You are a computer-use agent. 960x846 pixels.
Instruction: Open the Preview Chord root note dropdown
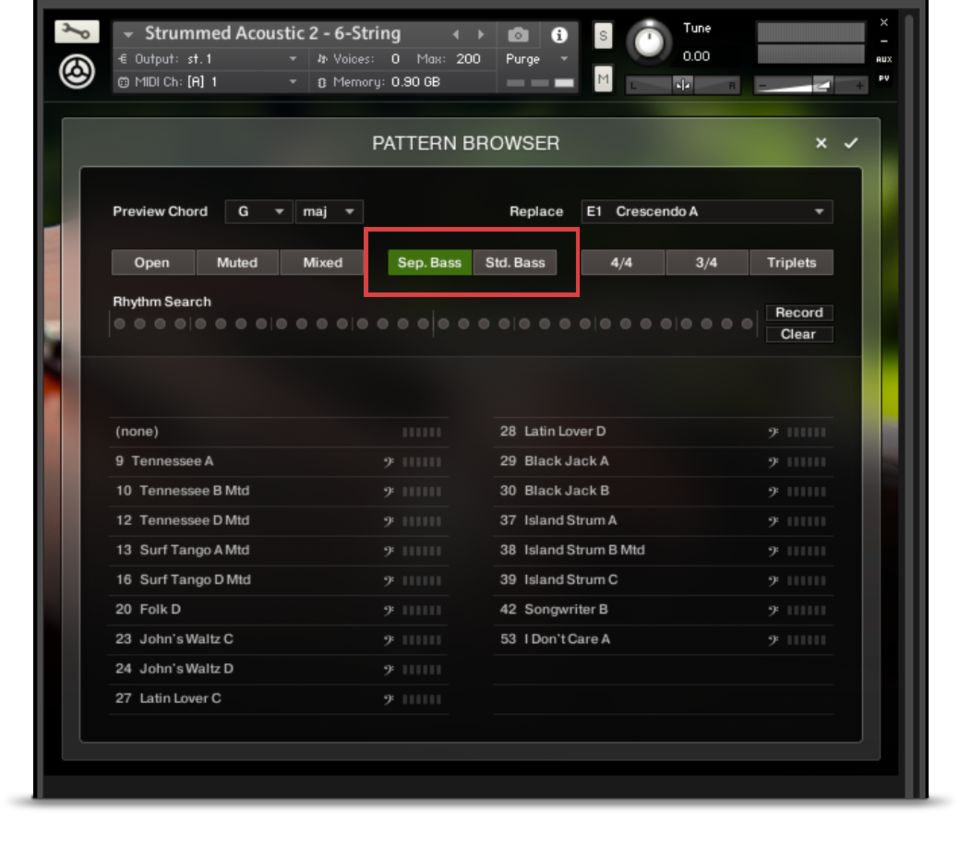pos(258,212)
